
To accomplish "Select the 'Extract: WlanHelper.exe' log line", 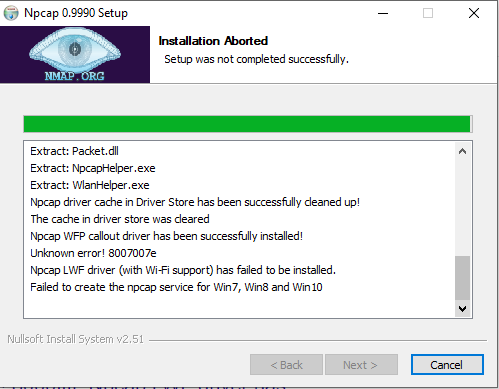I will (x=90, y=185).
